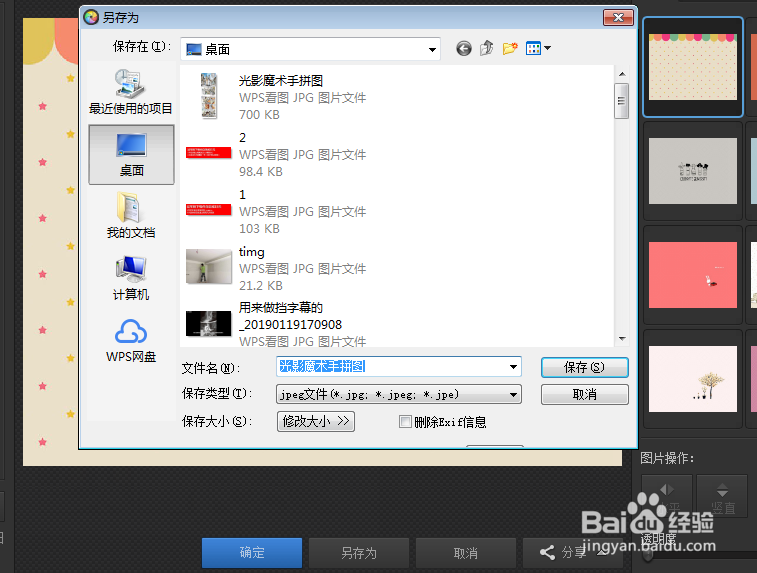Go up one folder level icon
This screenshot has width=757, height=573.
[487, 48]
